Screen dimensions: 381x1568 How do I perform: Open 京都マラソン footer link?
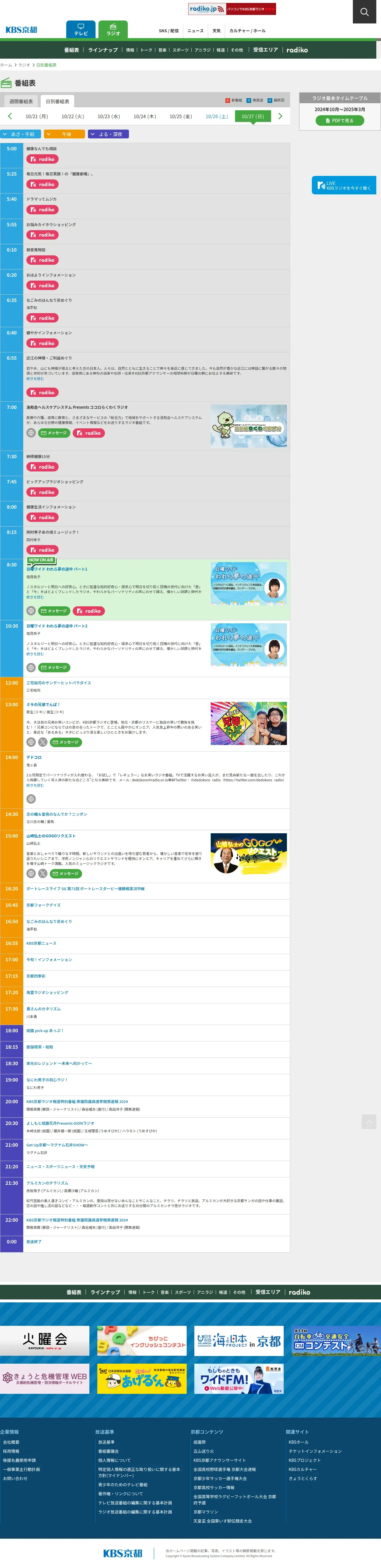pos(206,1512)
